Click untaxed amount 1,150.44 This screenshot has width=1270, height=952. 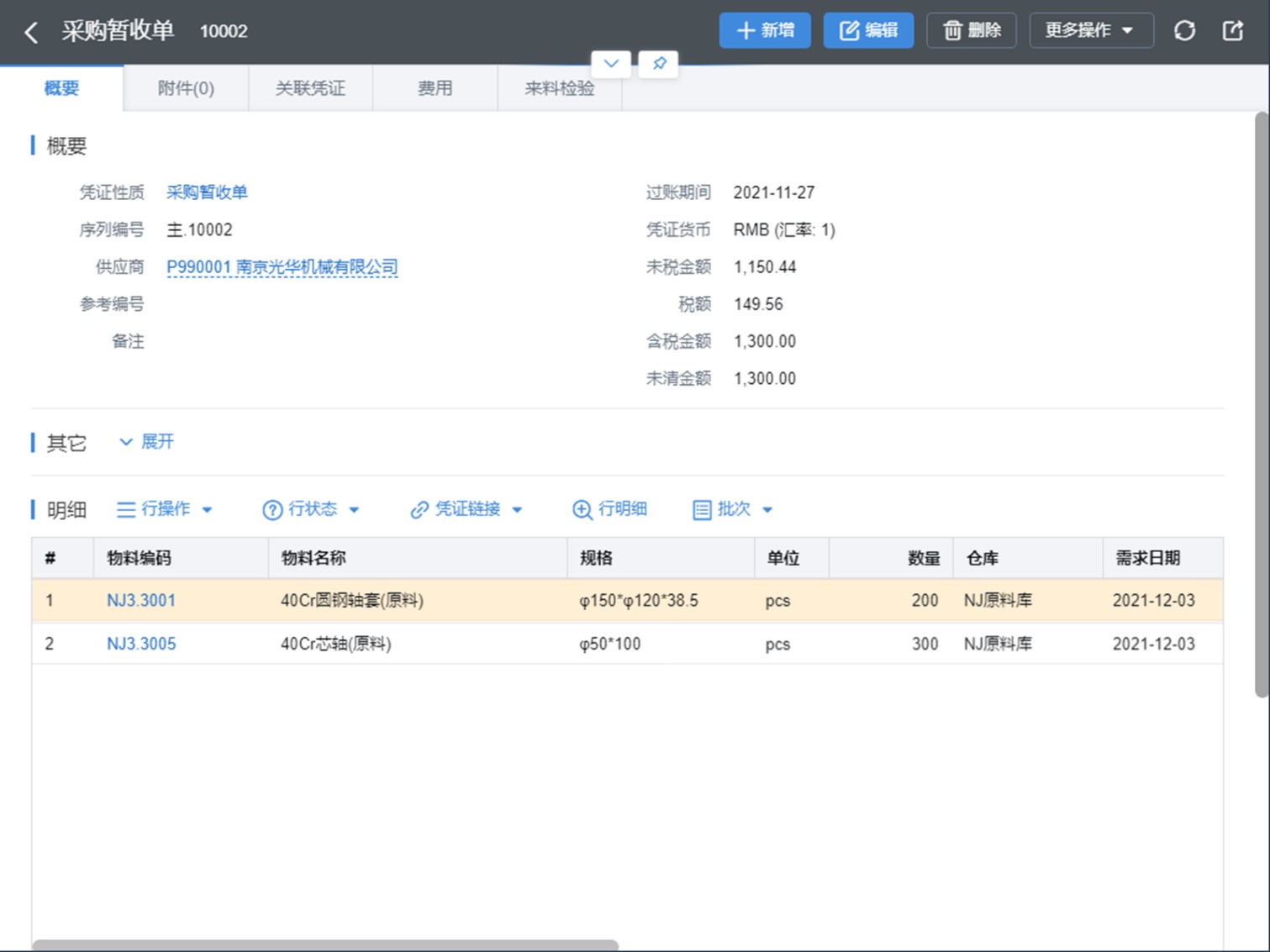[765, 267]
